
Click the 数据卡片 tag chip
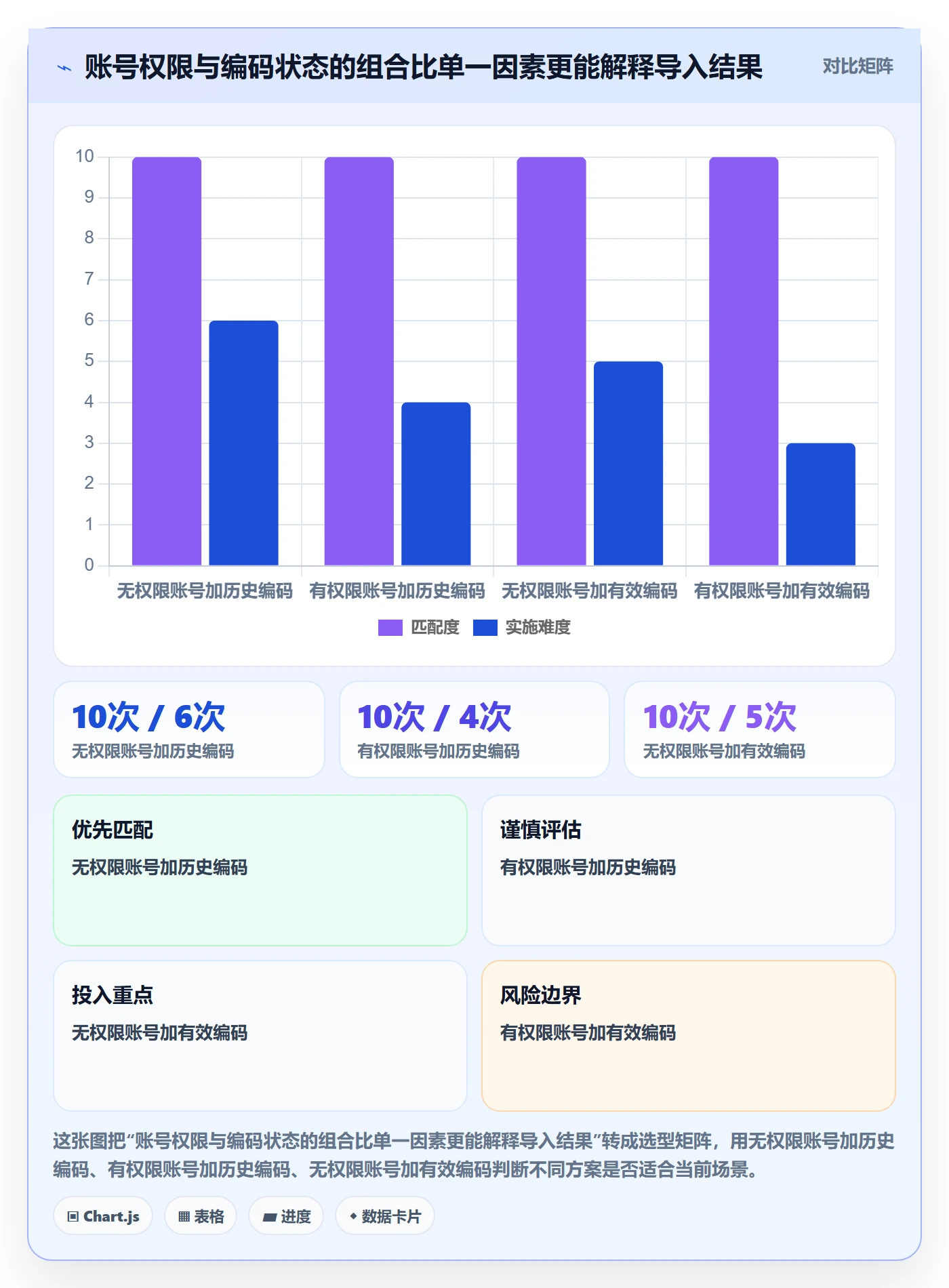385,1216
